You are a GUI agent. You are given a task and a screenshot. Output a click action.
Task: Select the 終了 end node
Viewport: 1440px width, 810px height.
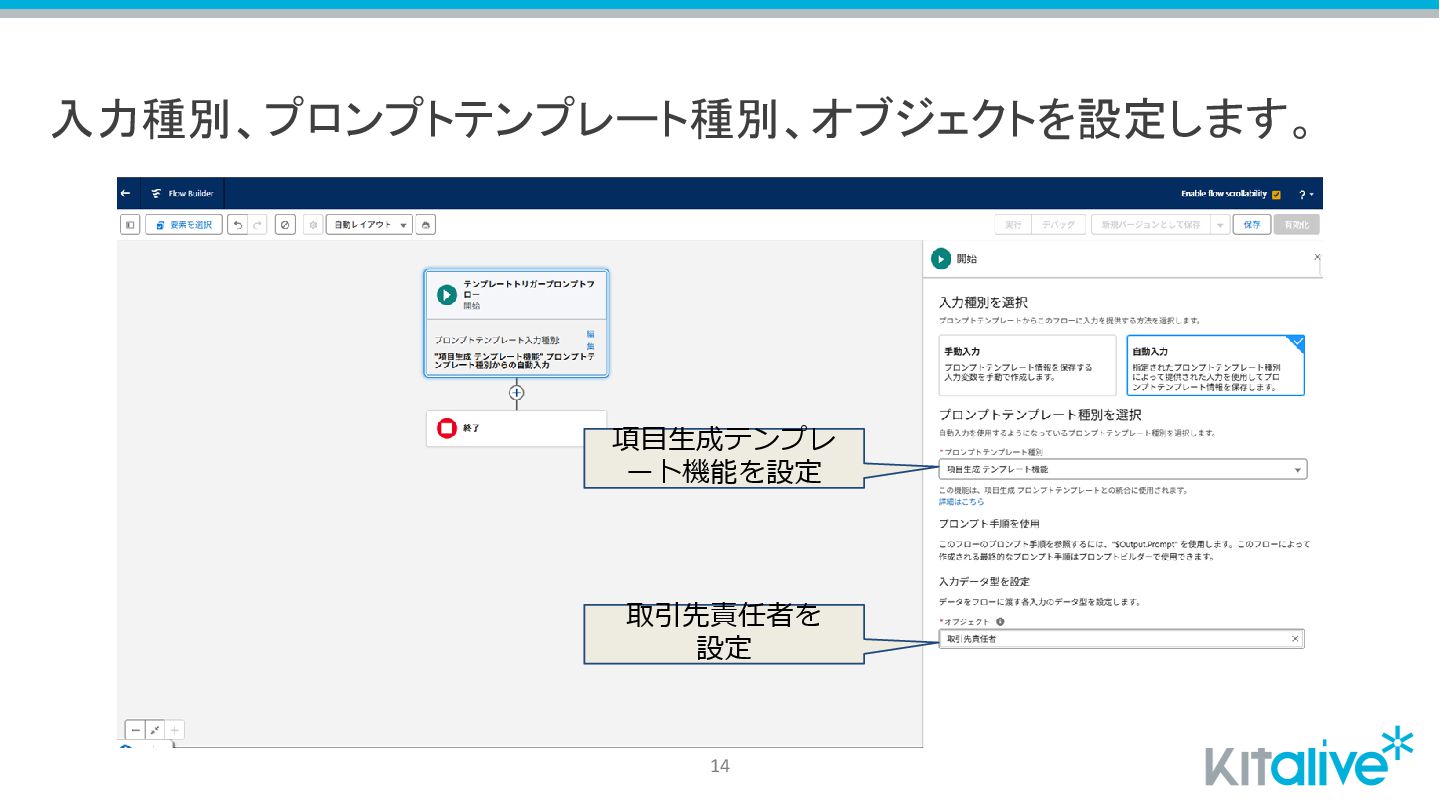click(516, 428)
